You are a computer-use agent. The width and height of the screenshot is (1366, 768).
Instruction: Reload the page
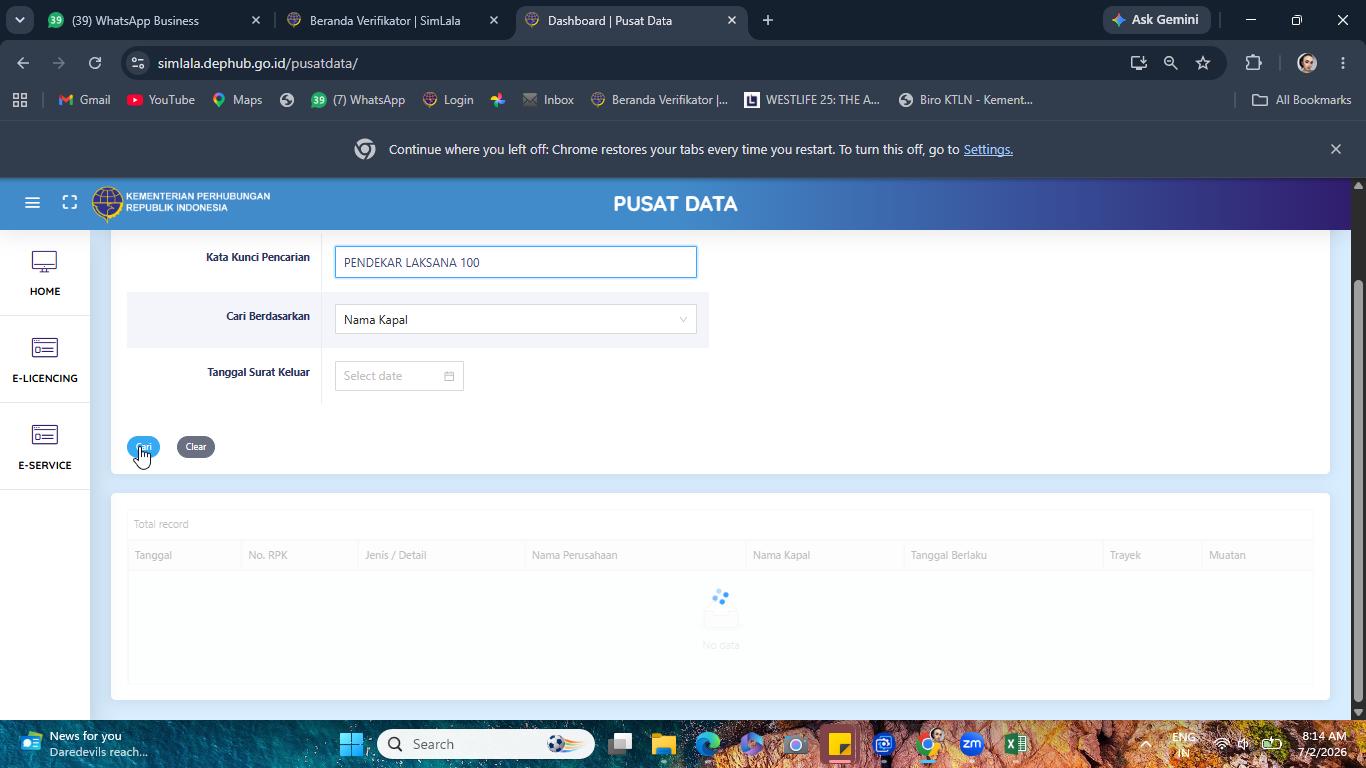[95, 63]
